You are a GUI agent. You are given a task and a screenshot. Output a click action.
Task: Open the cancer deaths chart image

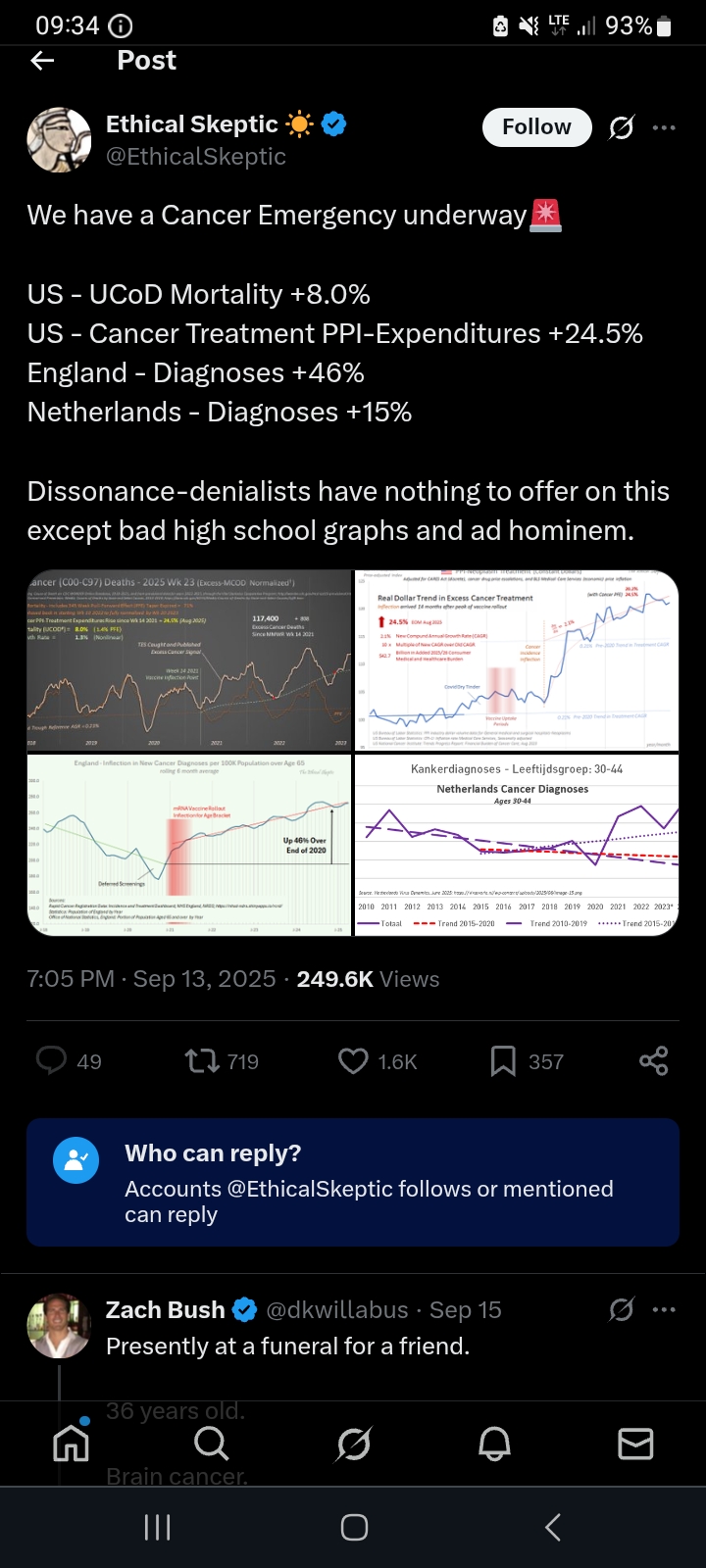(x=189, y=661)
